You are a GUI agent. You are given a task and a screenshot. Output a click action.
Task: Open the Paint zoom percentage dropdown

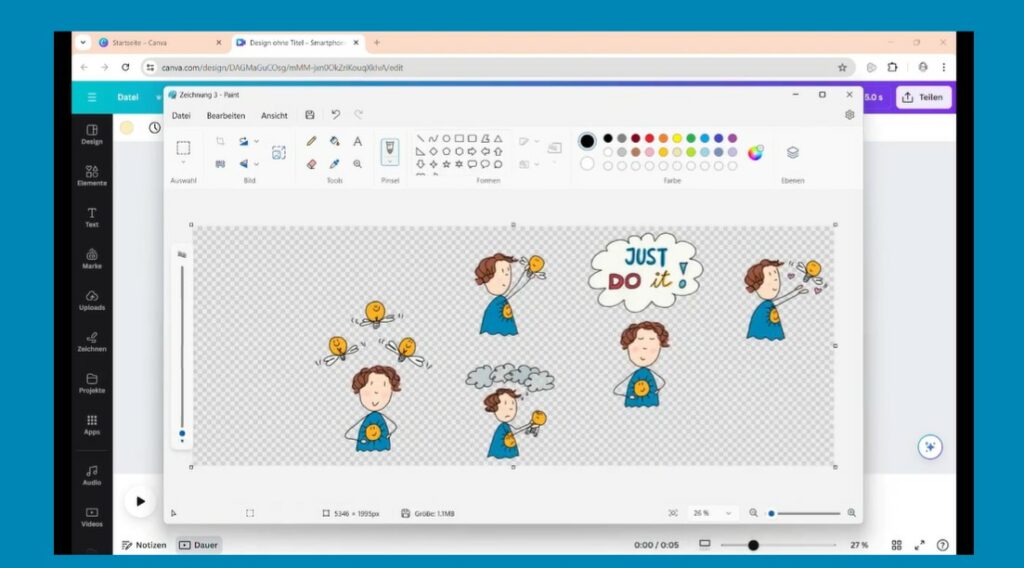tap(712, 513)
